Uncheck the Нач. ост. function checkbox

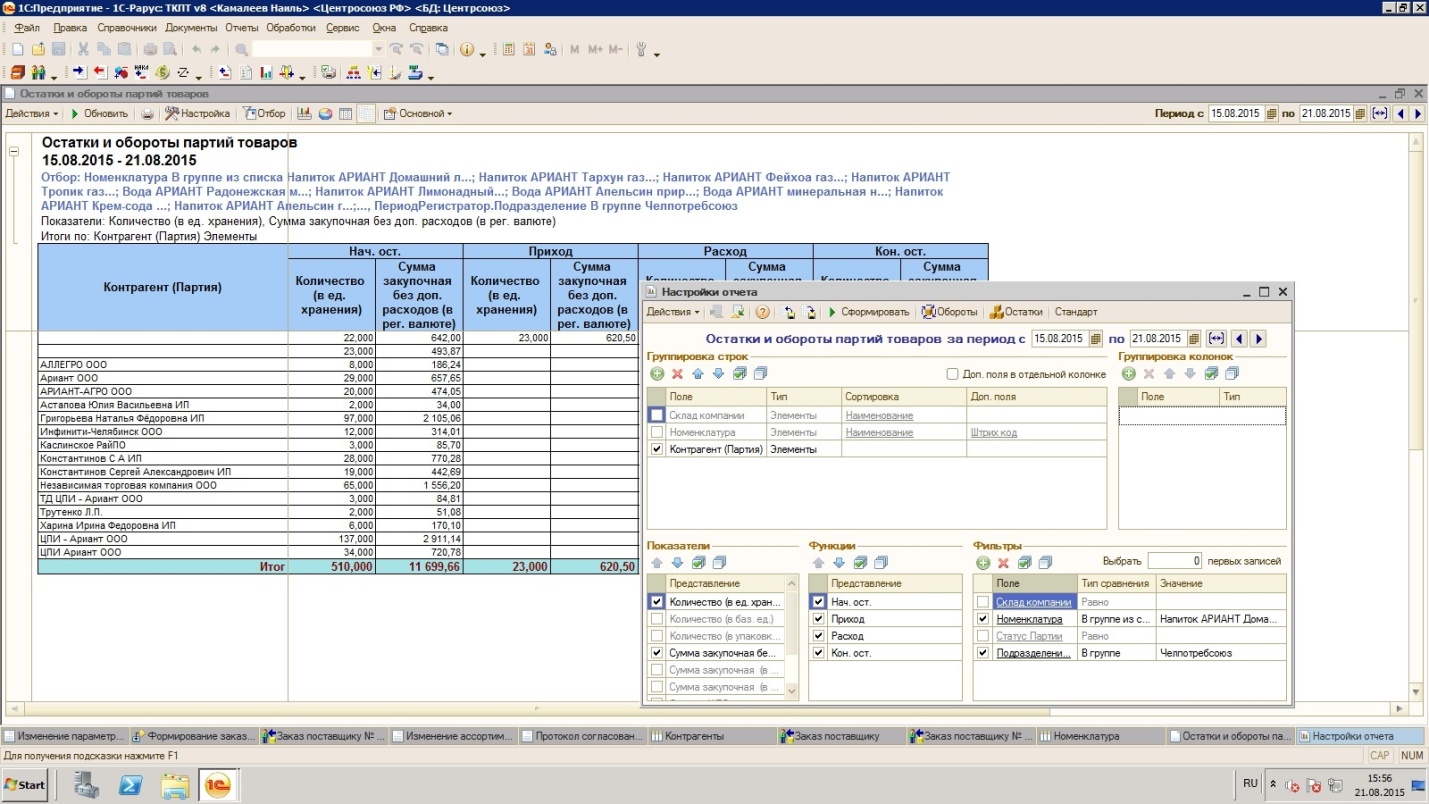819,602
